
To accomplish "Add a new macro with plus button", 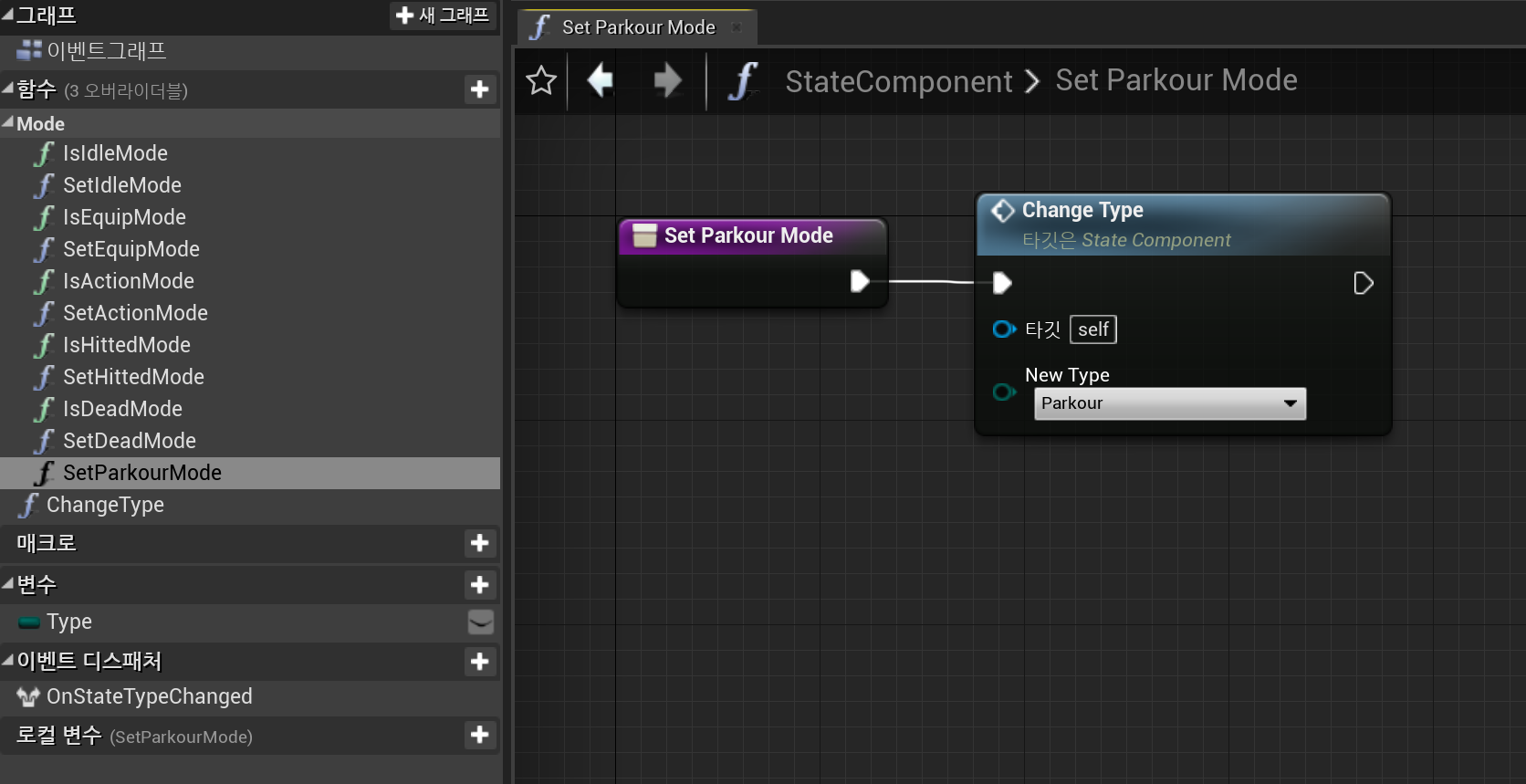I will 479,543.
